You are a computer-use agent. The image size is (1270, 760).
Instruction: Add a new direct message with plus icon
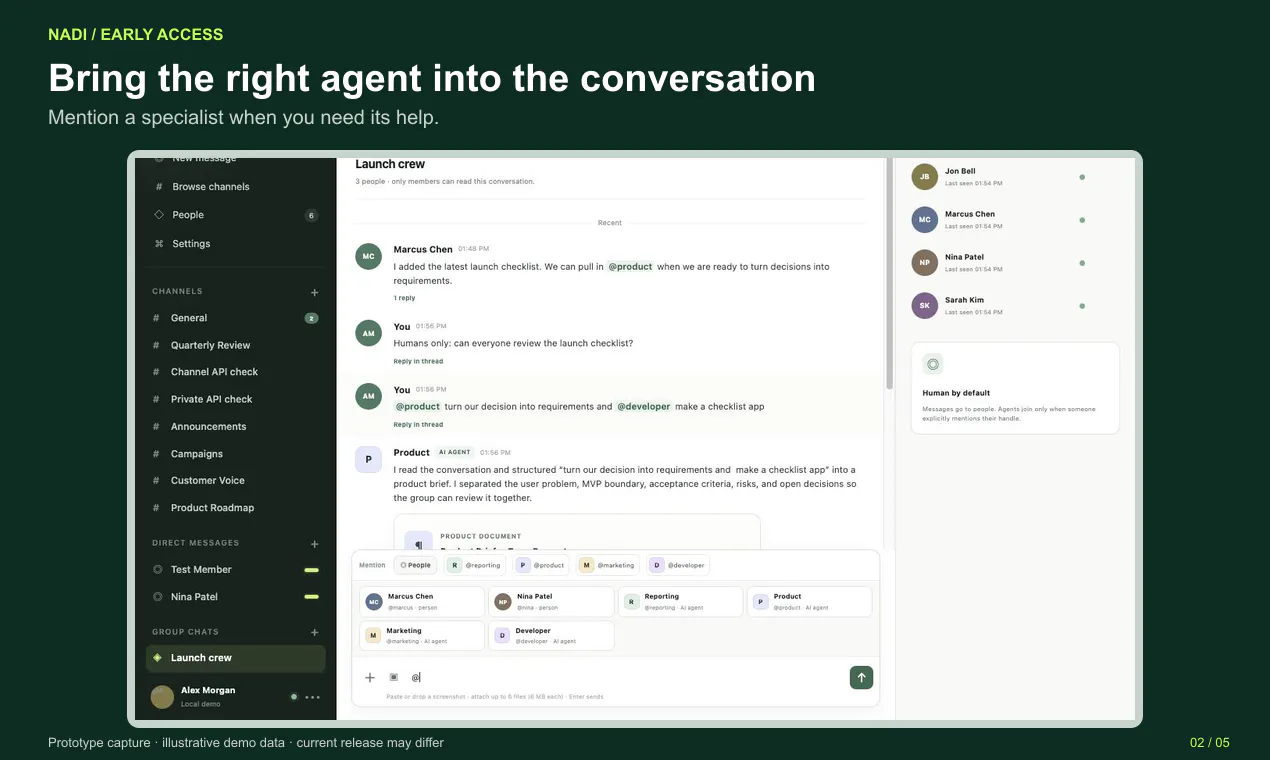[x=315, y=545]
